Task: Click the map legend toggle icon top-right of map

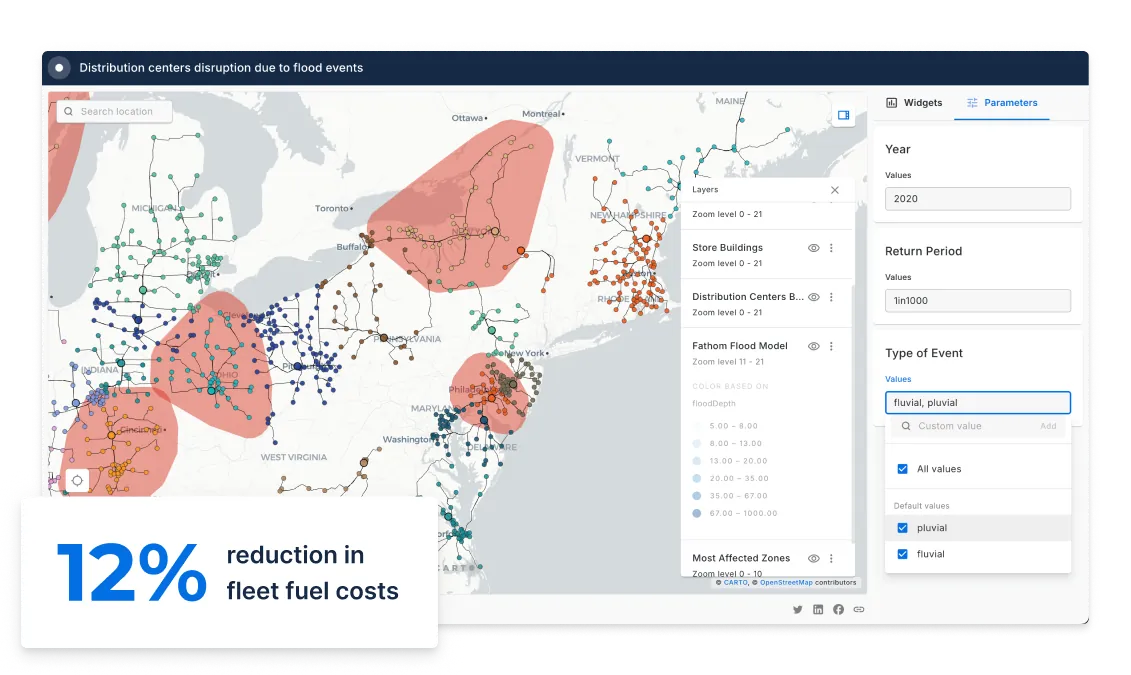Action: click(843, 114)
